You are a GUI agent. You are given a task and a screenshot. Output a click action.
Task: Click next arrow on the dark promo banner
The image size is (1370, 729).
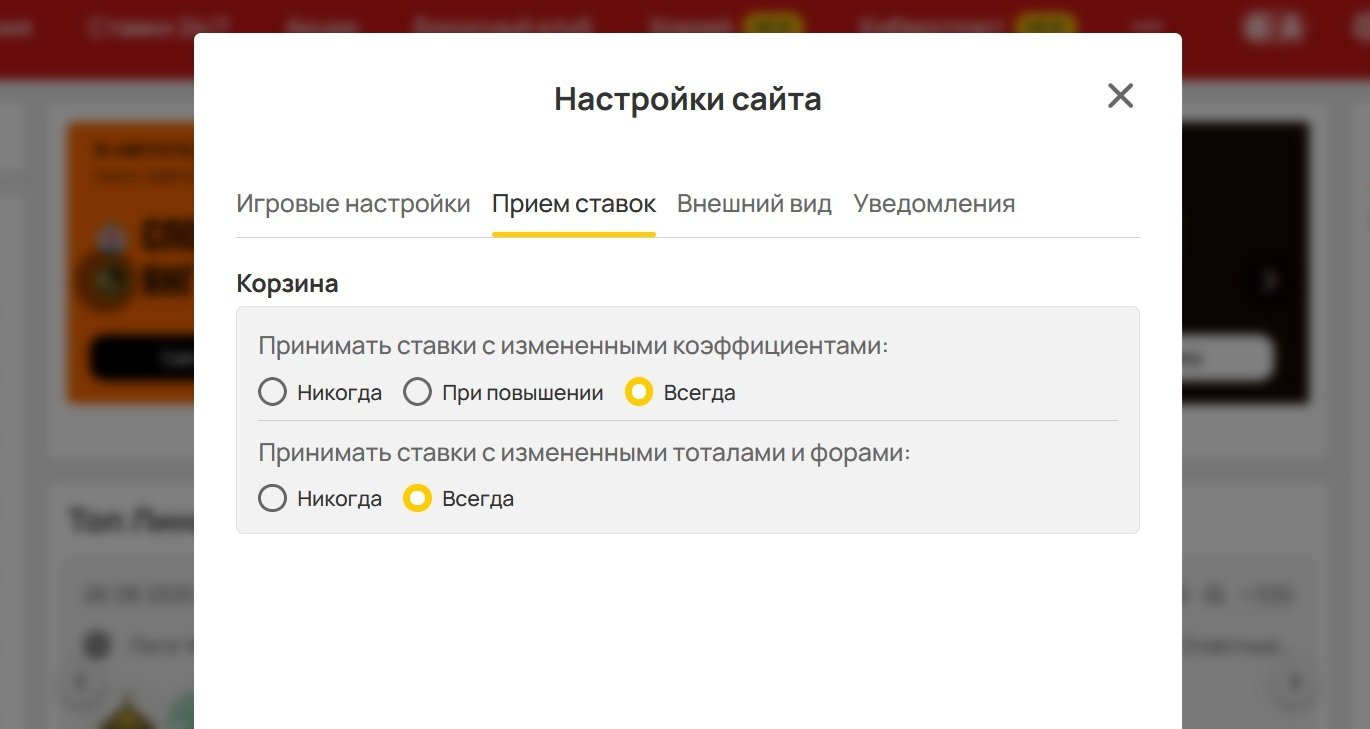pos(1271,281)
